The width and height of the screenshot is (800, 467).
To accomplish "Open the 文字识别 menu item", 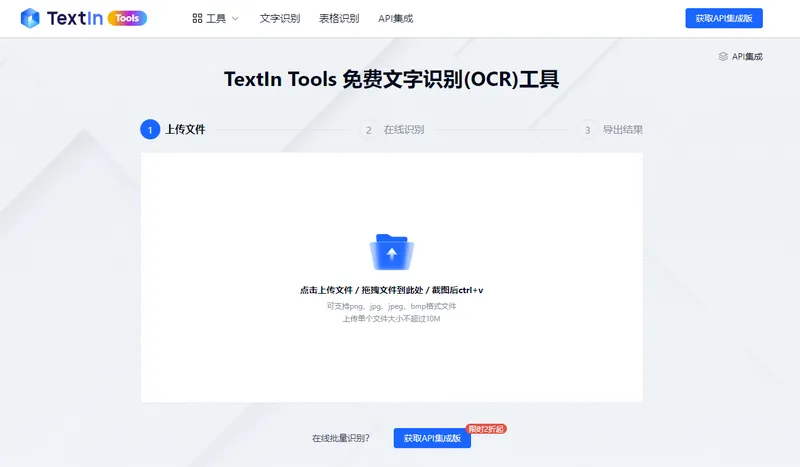I will 280,18.
